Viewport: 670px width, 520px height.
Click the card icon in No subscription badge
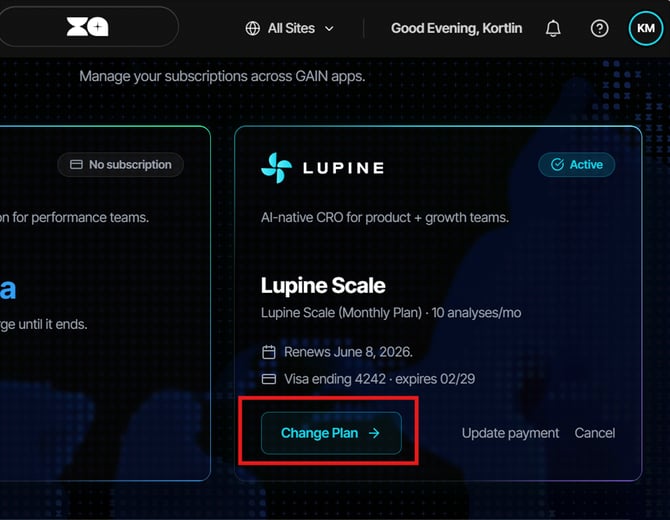pos(76,165)
